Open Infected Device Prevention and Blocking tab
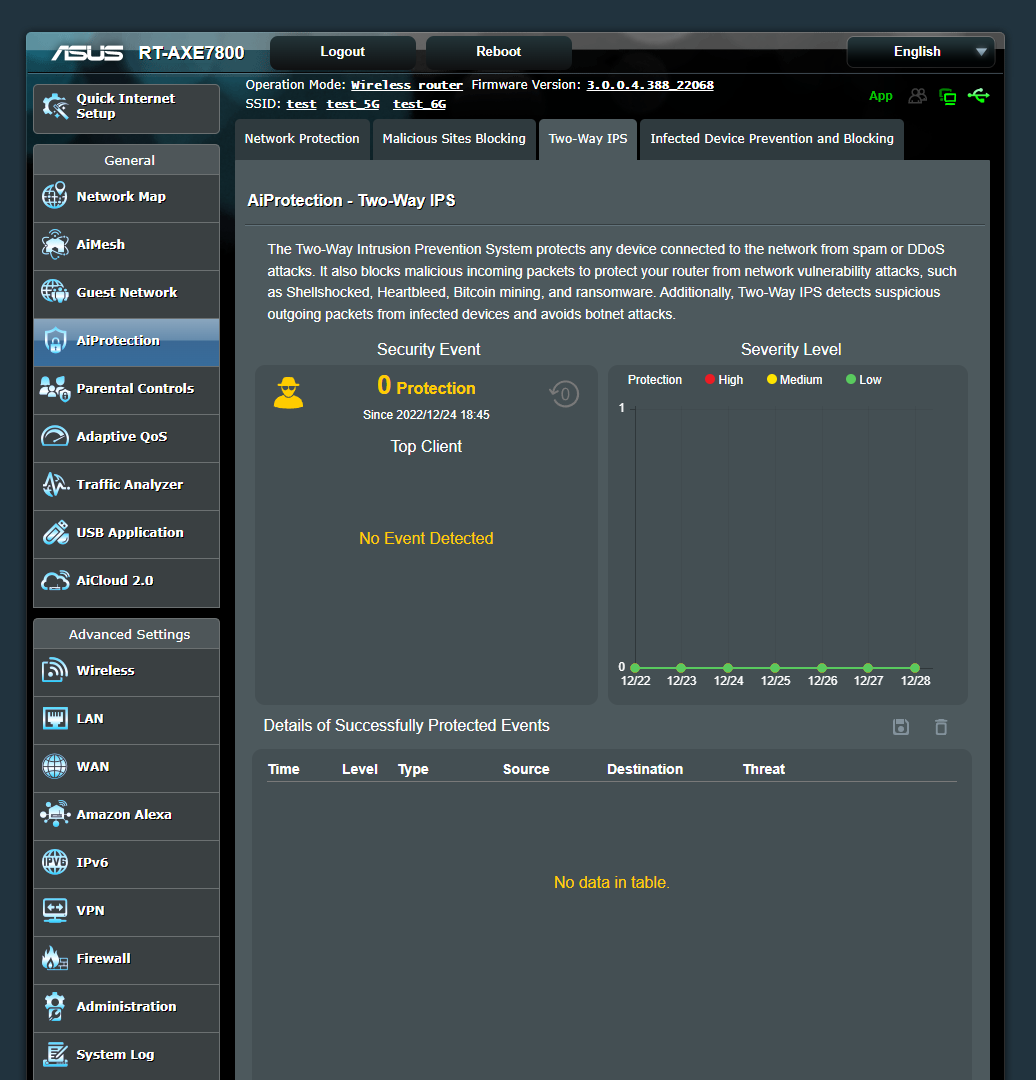Viewport: 1036px width, 1080px height. [771, 138]
